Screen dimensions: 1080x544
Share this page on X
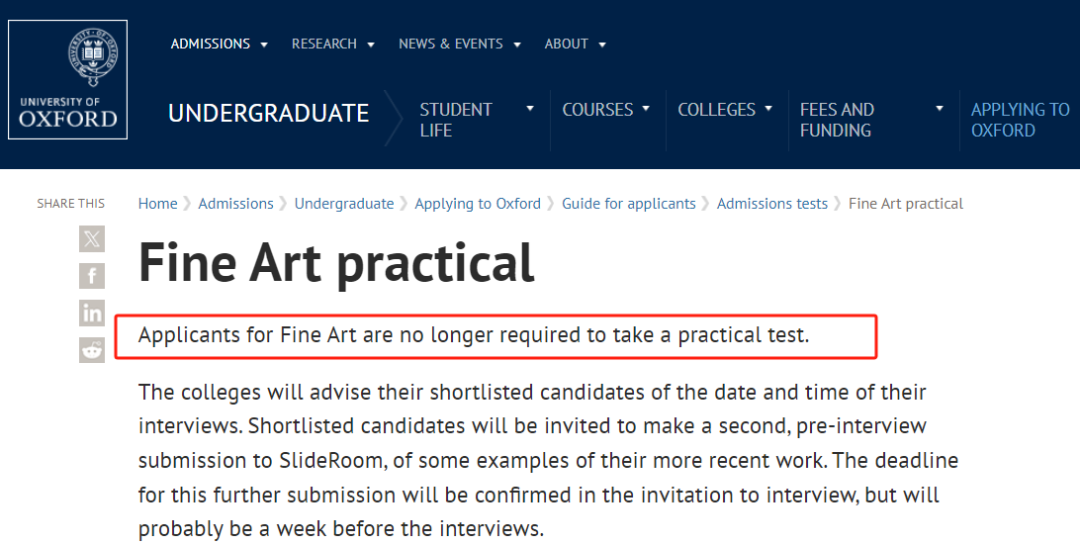(92, 238)
